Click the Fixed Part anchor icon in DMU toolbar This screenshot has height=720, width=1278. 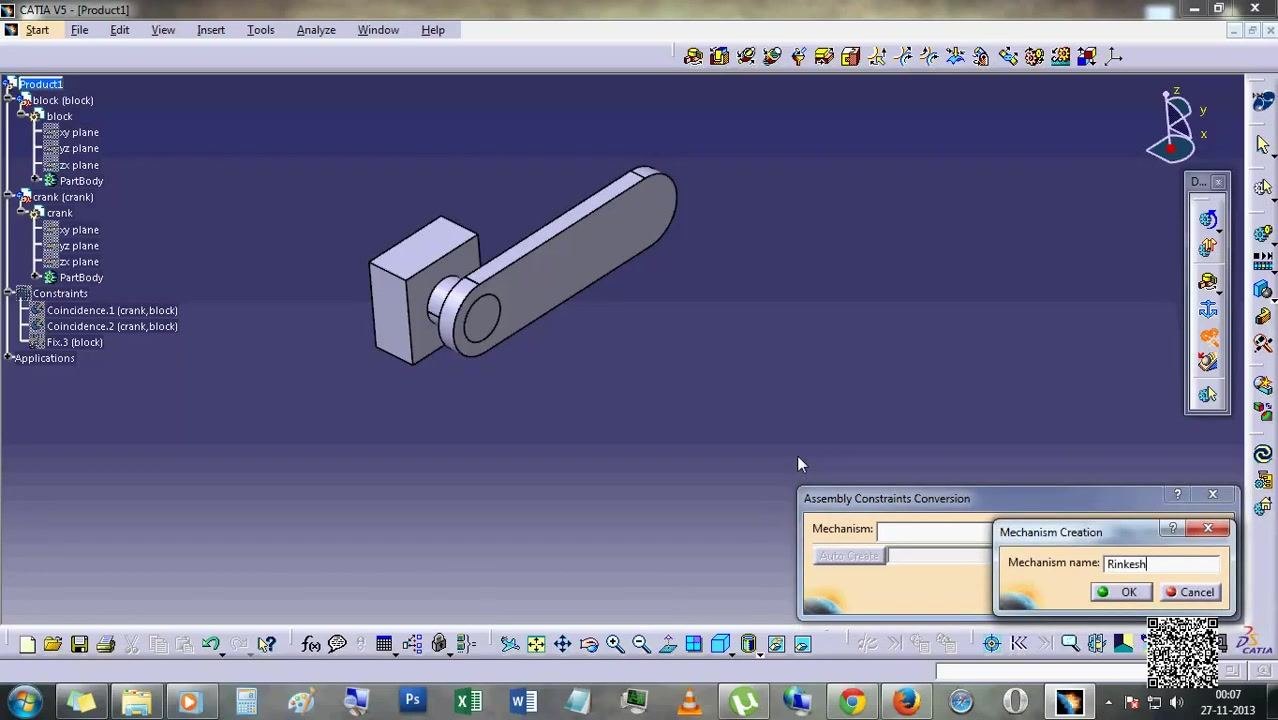coord(1208,309)
